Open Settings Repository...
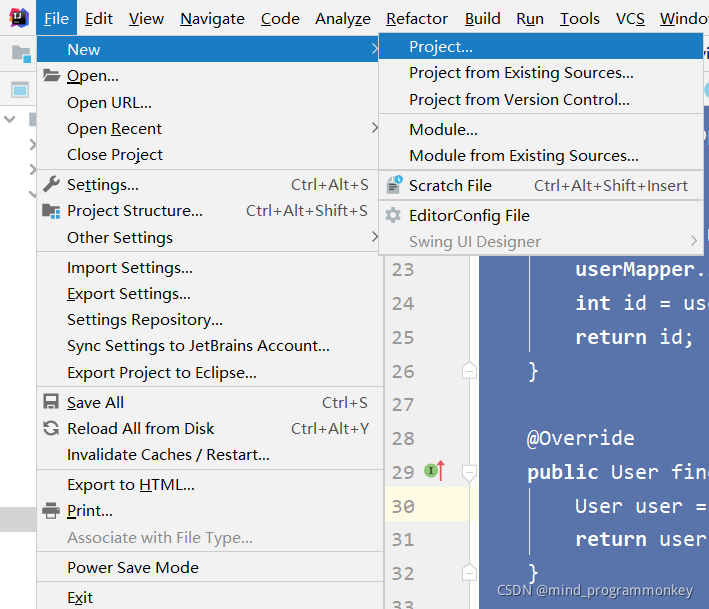 point(210,320)
